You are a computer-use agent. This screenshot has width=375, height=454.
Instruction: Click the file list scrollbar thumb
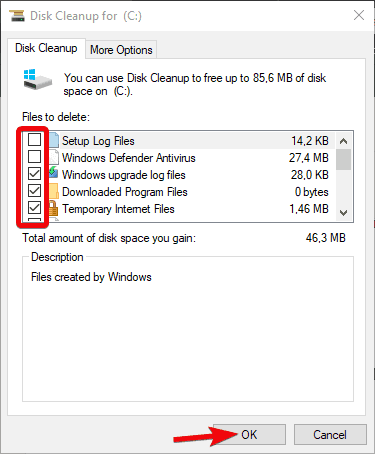[343, 160]
